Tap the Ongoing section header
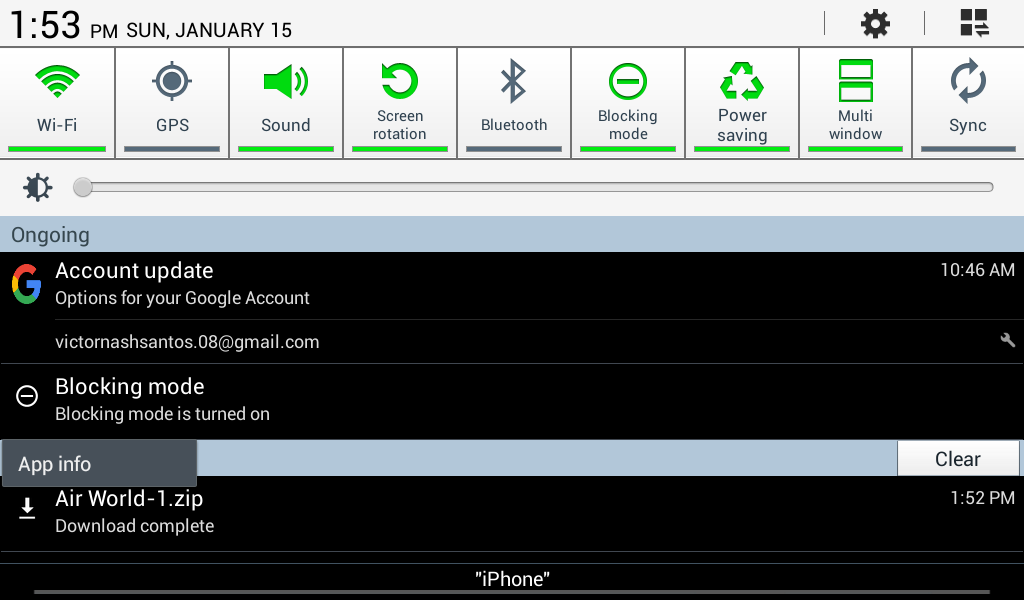 (512, 234)
